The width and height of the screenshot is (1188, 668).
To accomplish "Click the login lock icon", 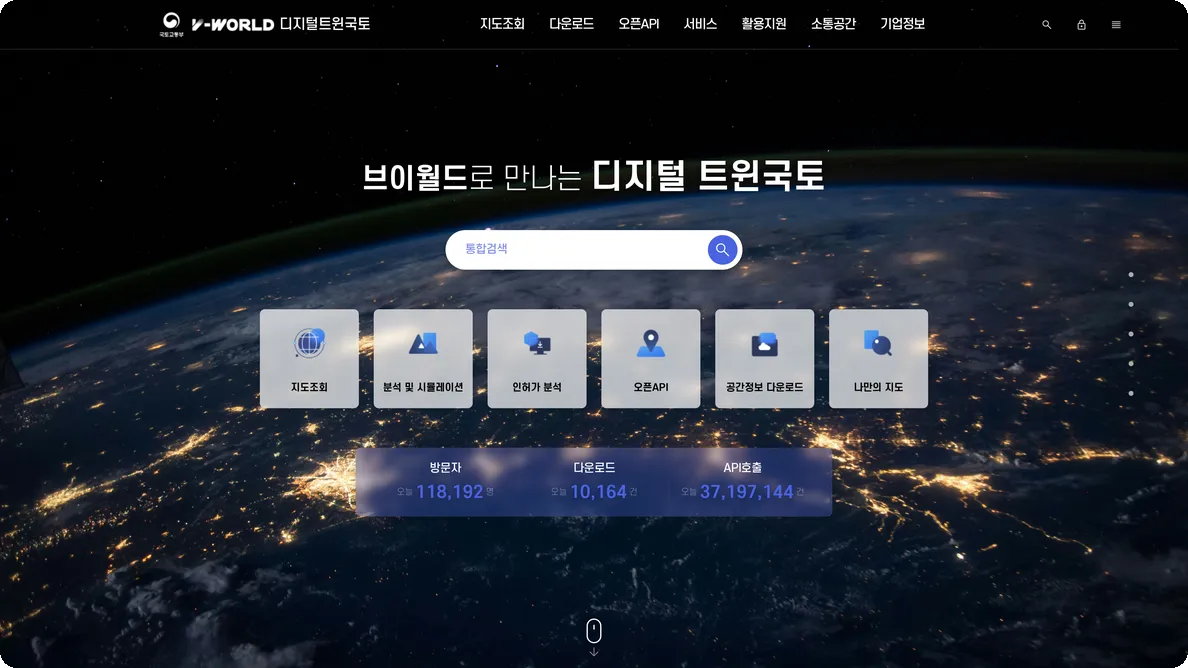I will tap(1081, 25).
